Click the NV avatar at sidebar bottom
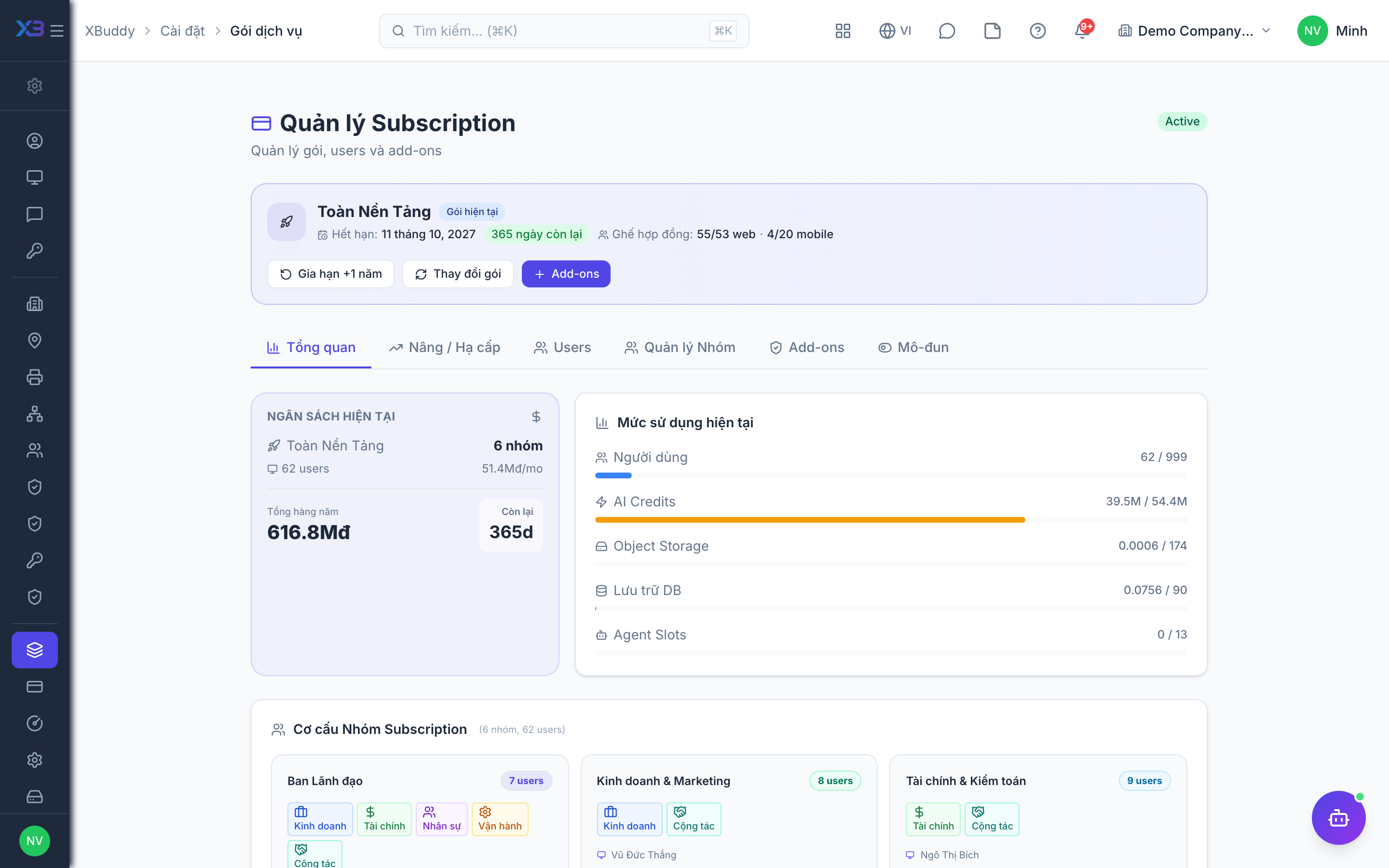Viewport: 1389px width, 868px height. [x=34, y=841]
